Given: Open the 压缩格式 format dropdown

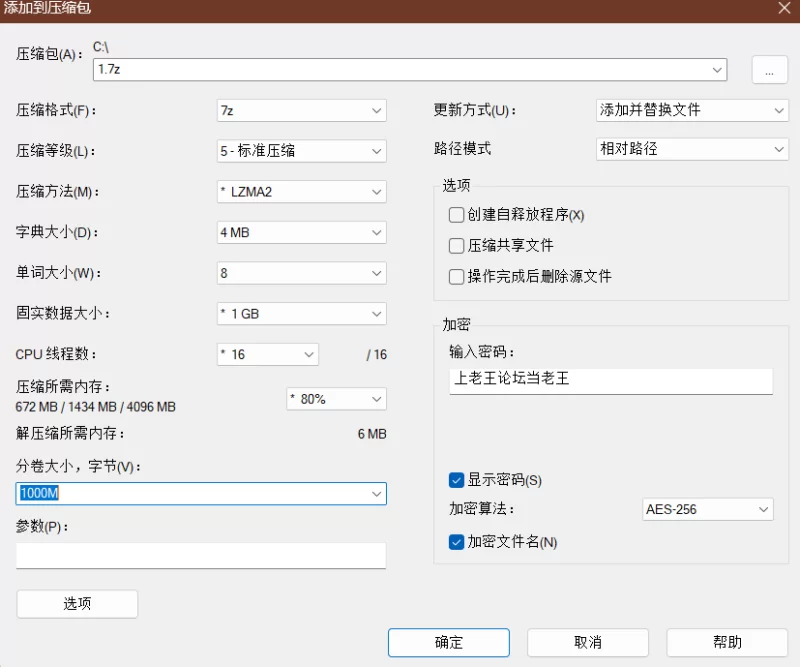Looking at the screenshot, I should 375,110.
